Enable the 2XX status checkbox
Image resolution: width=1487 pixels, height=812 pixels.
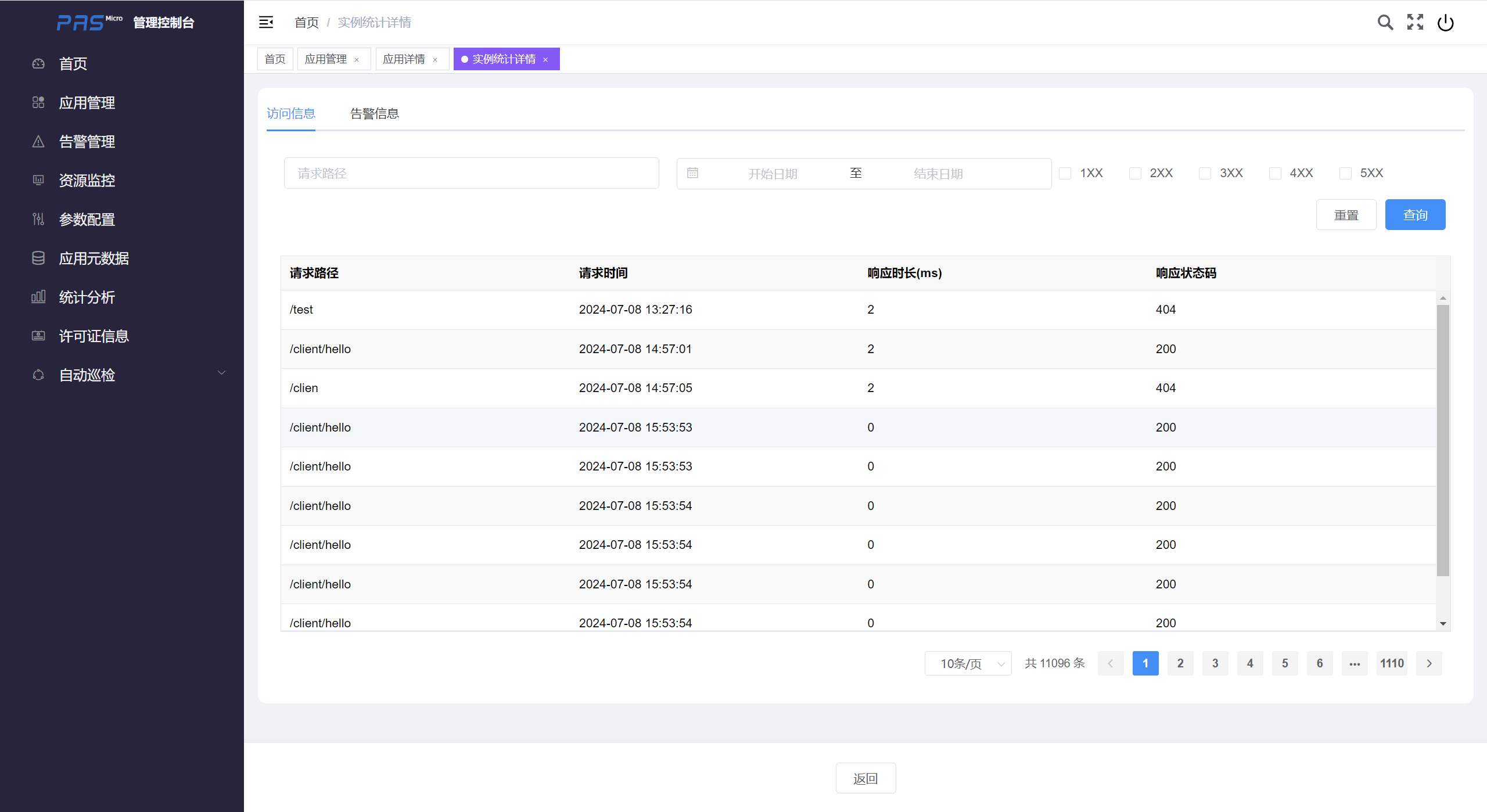(1135, 173)
